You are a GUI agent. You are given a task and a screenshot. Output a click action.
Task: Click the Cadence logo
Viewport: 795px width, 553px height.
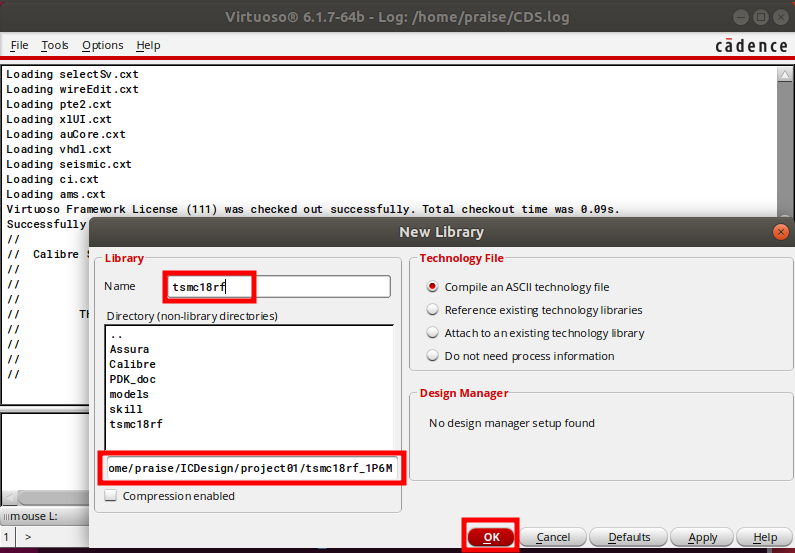(751, 46)
